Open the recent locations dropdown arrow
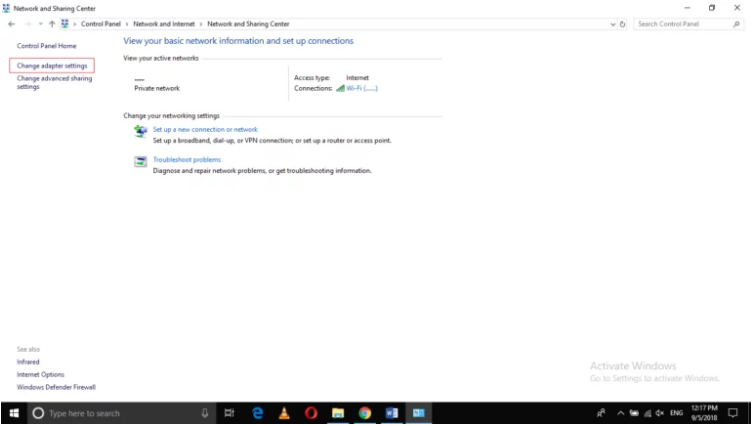The height and width of the screenshot is (426, 754). [x=40, y=24]
